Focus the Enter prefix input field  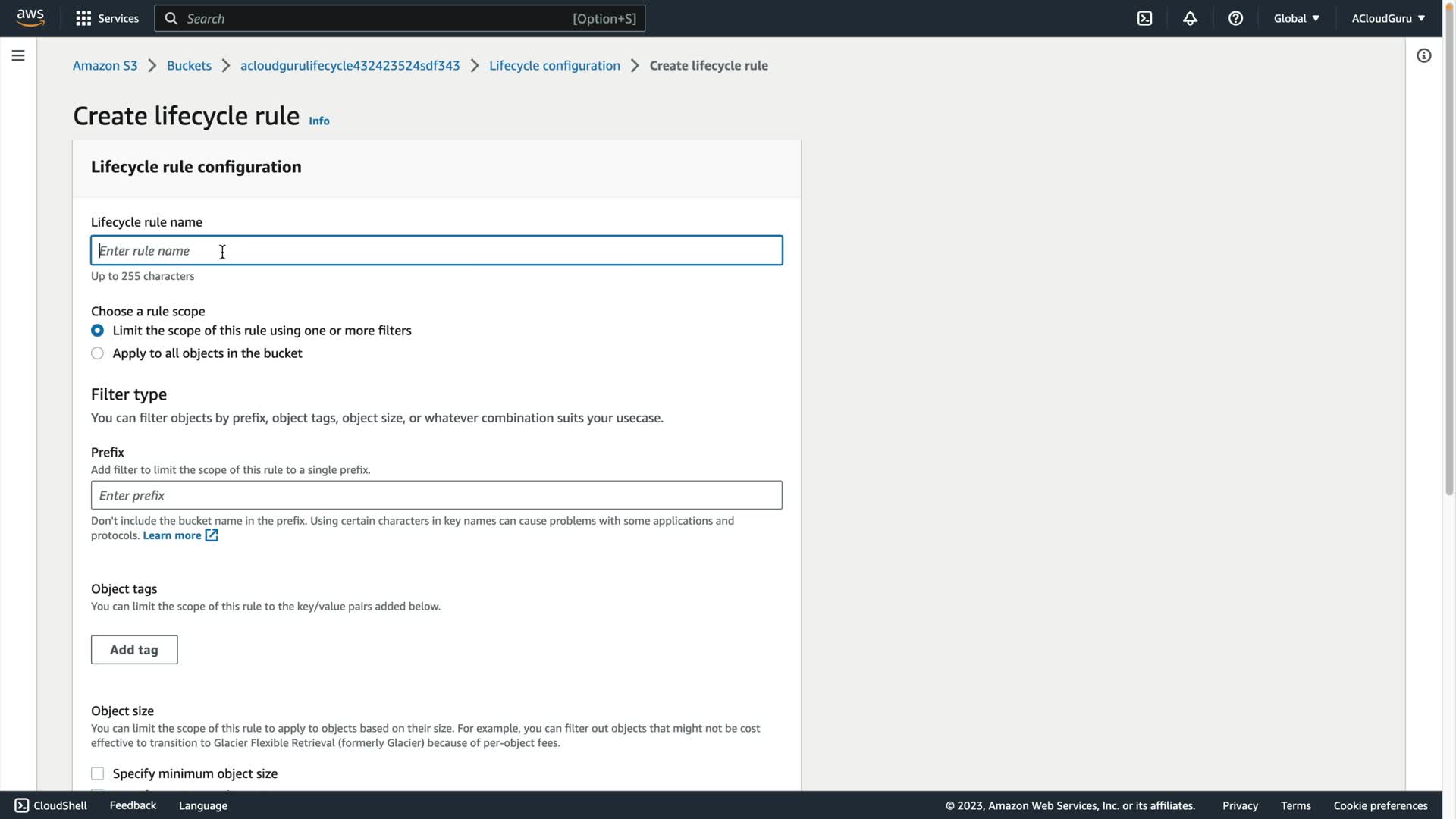[436, 495]
